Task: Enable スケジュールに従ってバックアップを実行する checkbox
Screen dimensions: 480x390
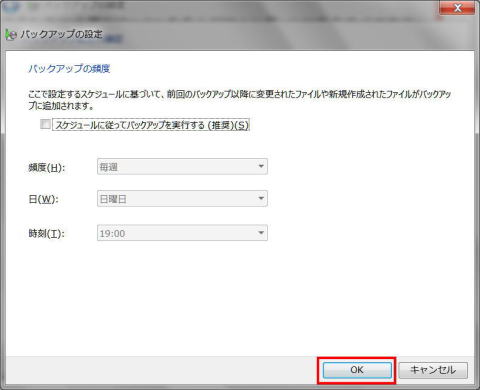Action: click(x=45, y=124)
